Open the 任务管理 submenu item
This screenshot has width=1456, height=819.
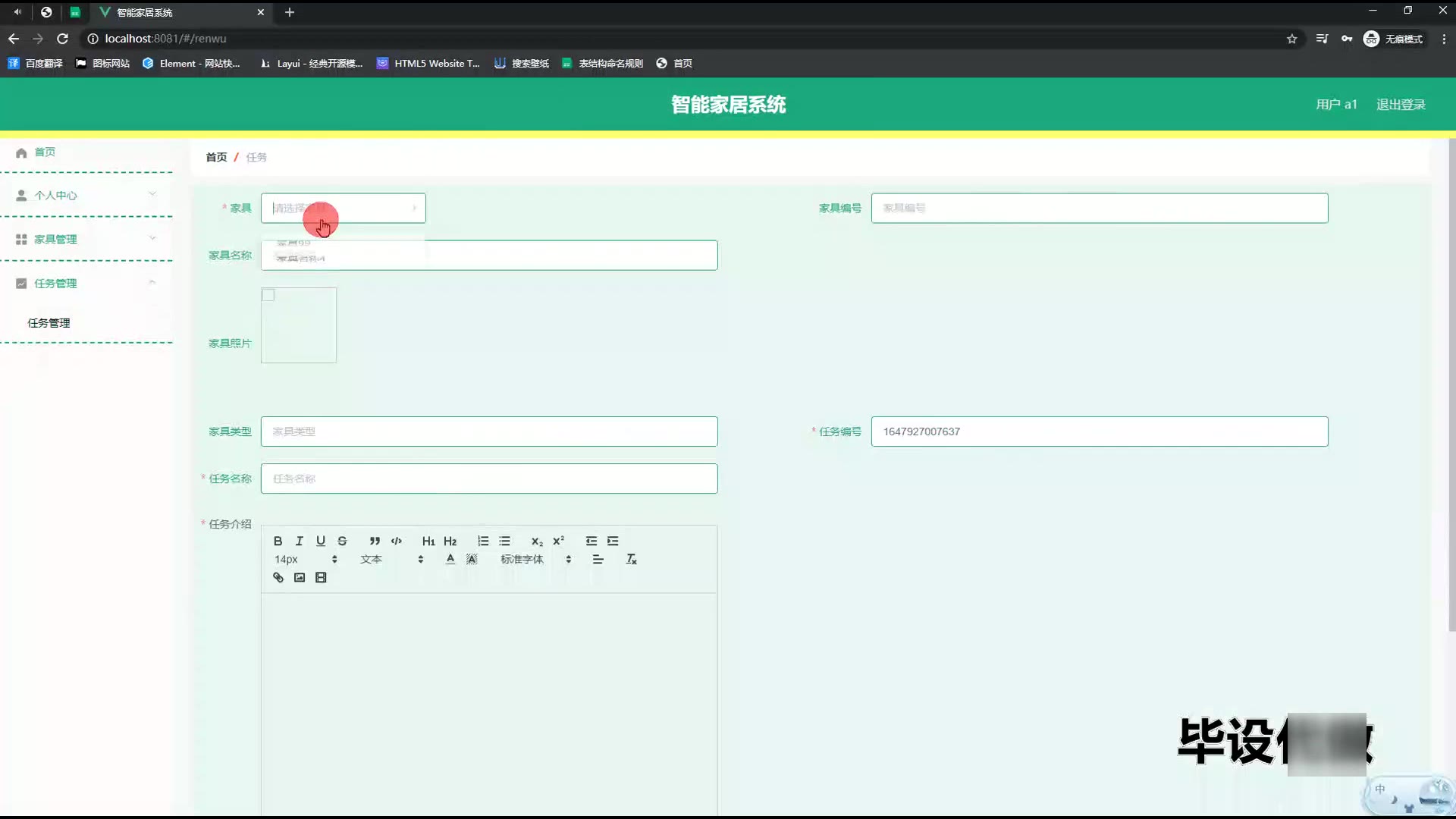(49, 323)
